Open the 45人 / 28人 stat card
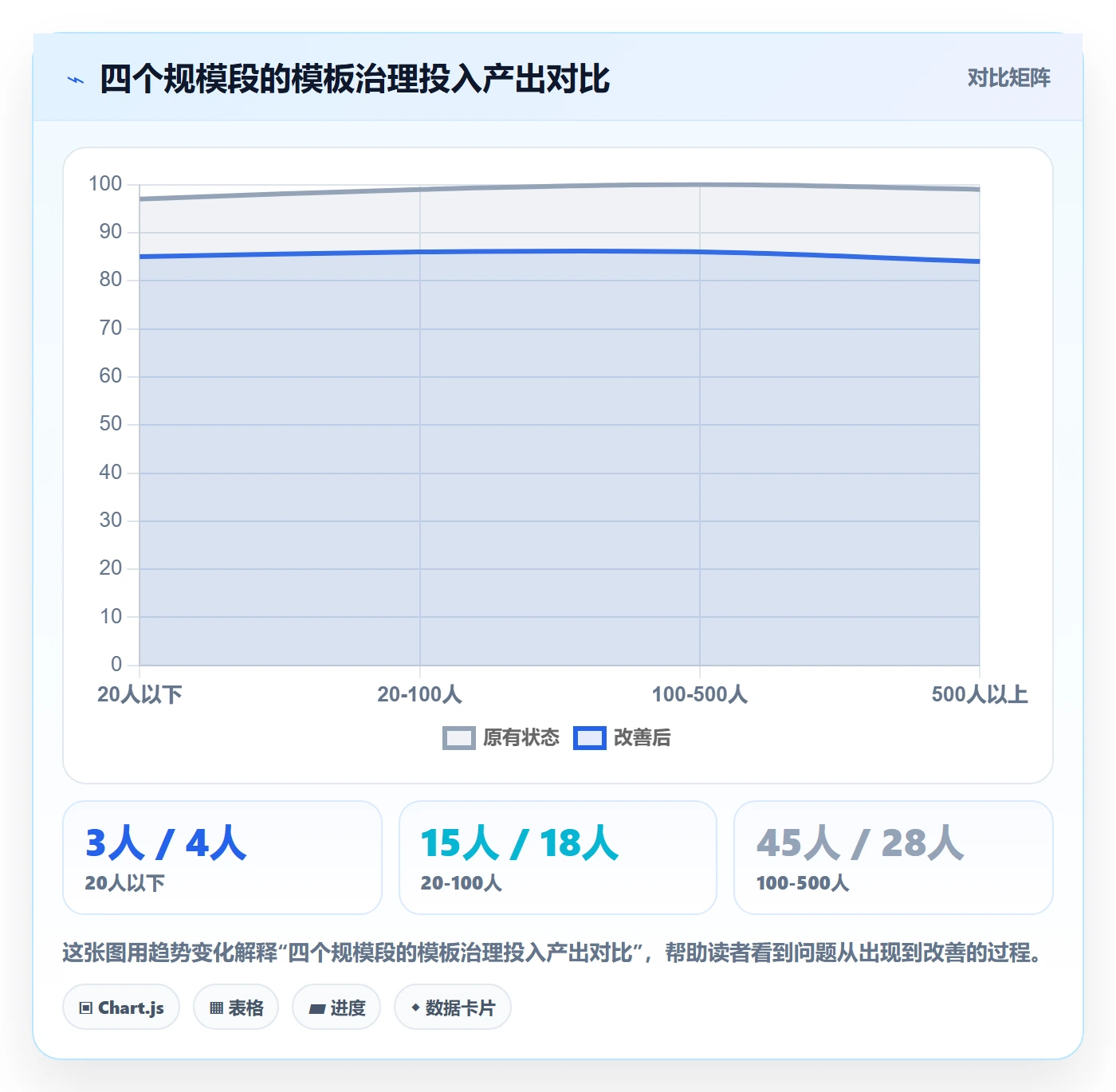Screen dimensions: 1116x1092 point(894,858)
